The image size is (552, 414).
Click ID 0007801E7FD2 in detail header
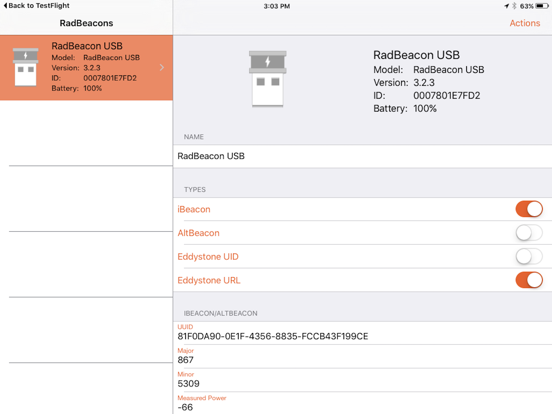point(427,95)
